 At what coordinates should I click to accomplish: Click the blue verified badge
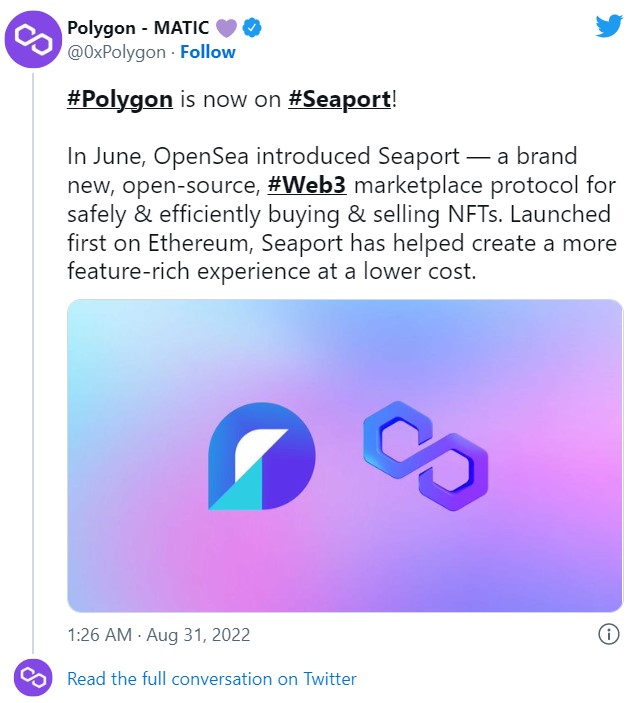click(254, 28)
